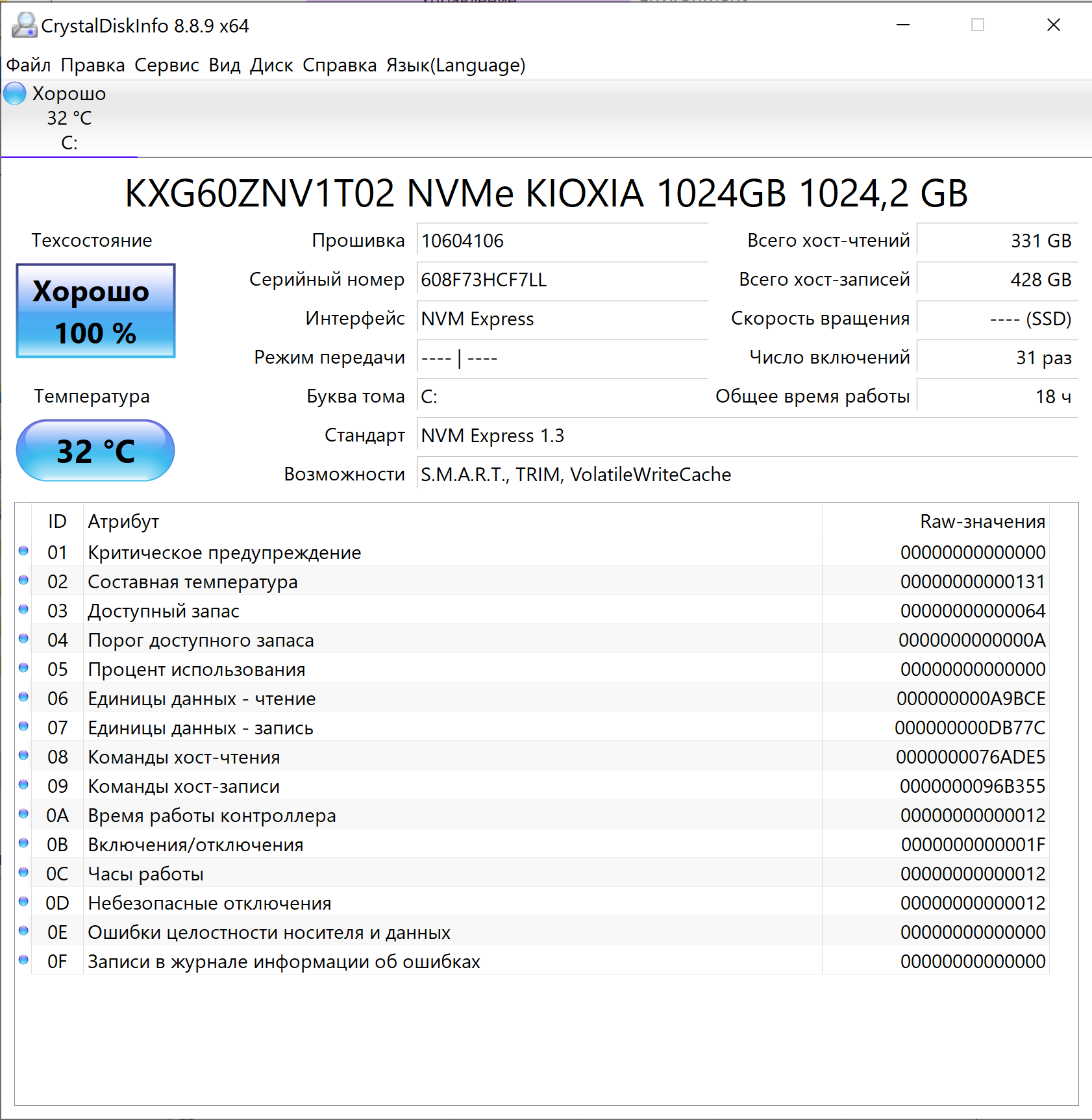Select the Включения/отключения attribute name
This screenshot has width=1092, height=1120.
[x=195, y=845]
